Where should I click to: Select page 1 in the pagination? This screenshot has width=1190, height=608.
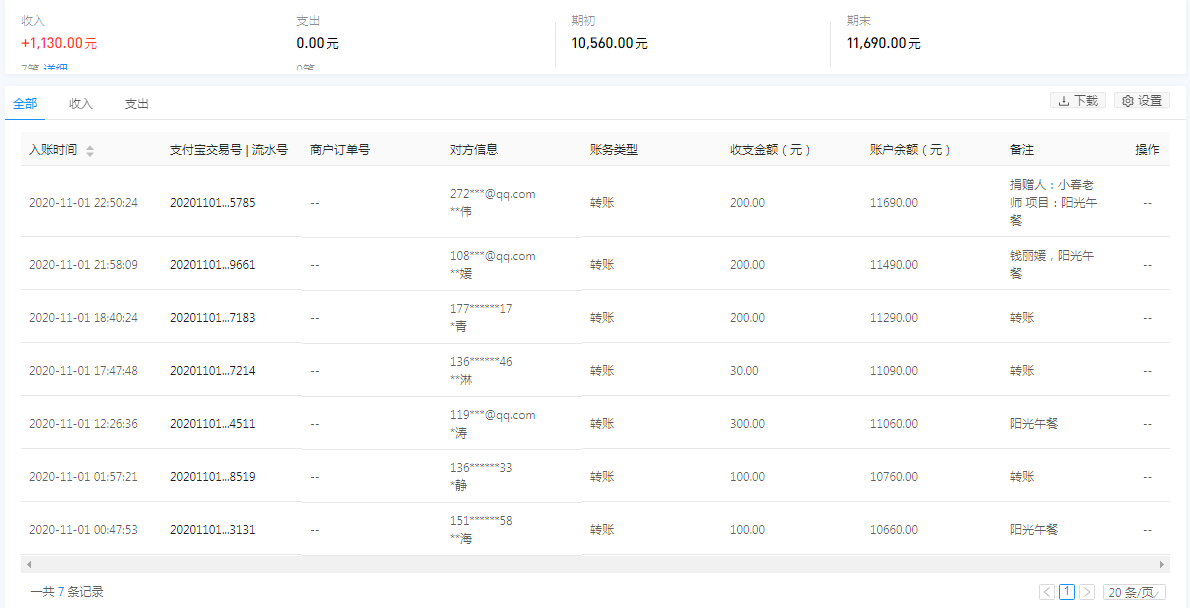1067,592
